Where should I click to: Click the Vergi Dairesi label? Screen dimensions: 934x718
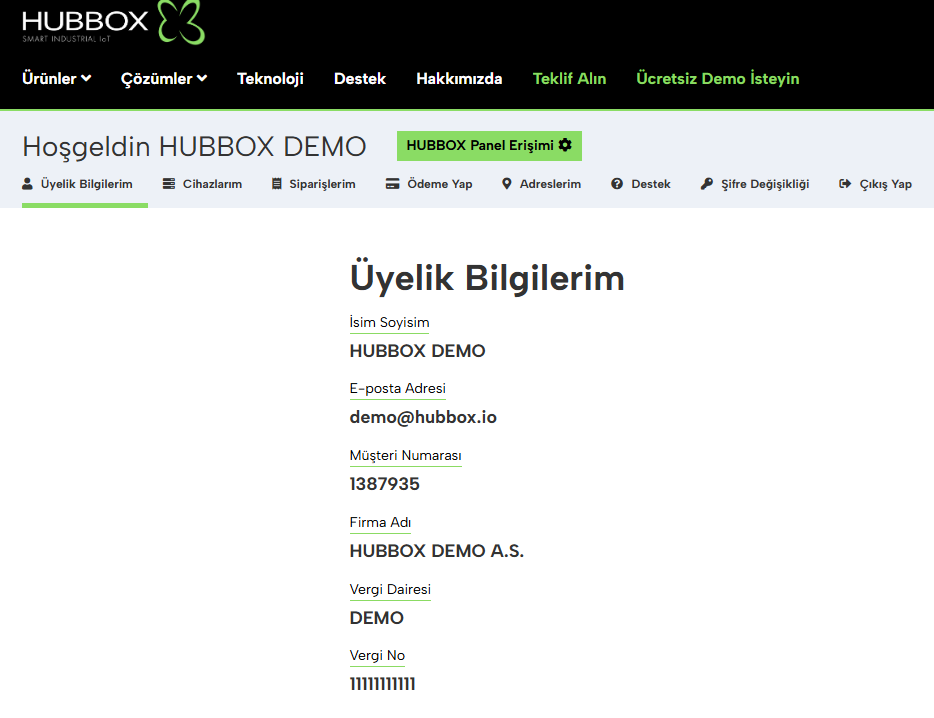coord(390,589)
